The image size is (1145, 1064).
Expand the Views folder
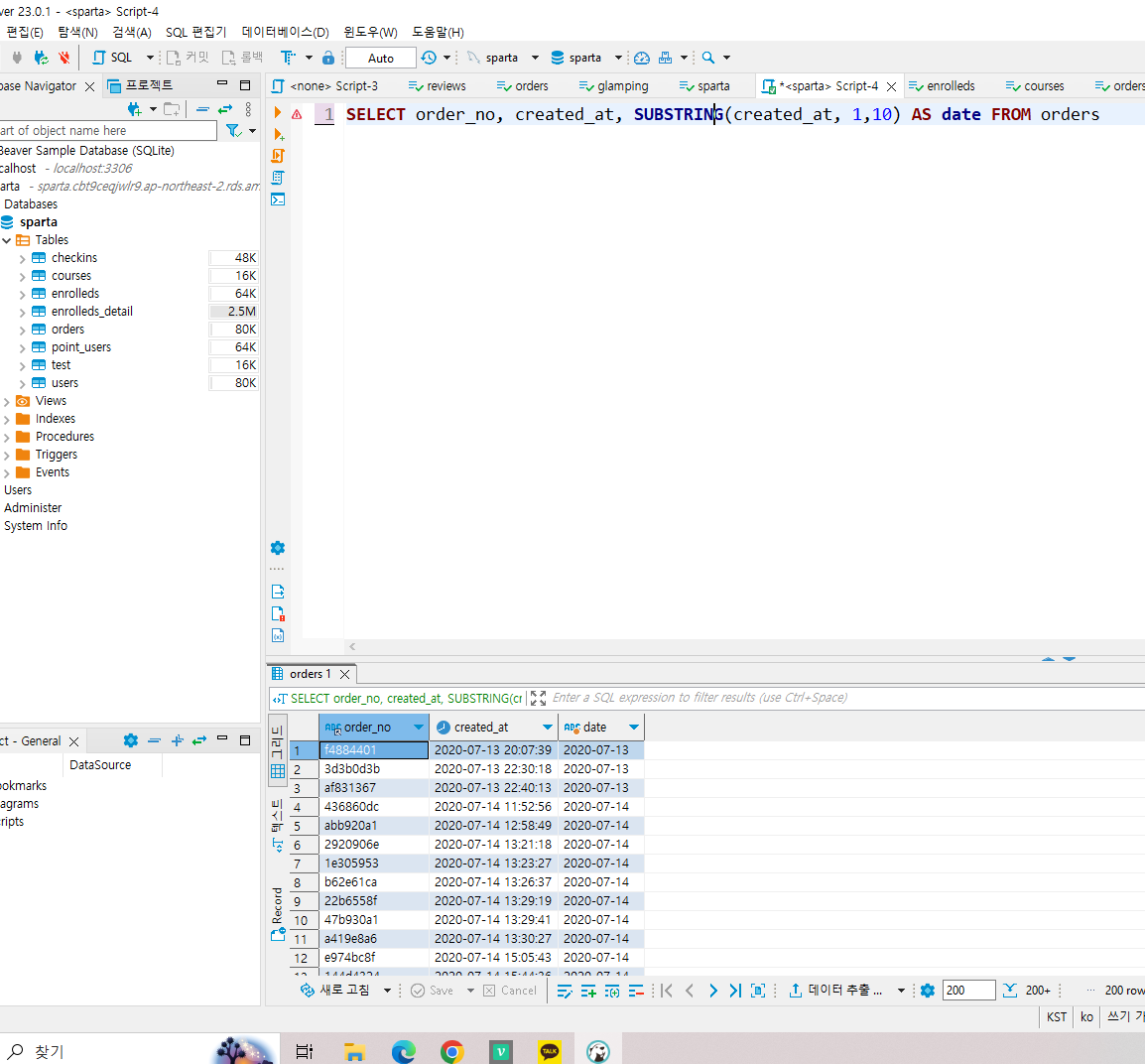[7, 402]
